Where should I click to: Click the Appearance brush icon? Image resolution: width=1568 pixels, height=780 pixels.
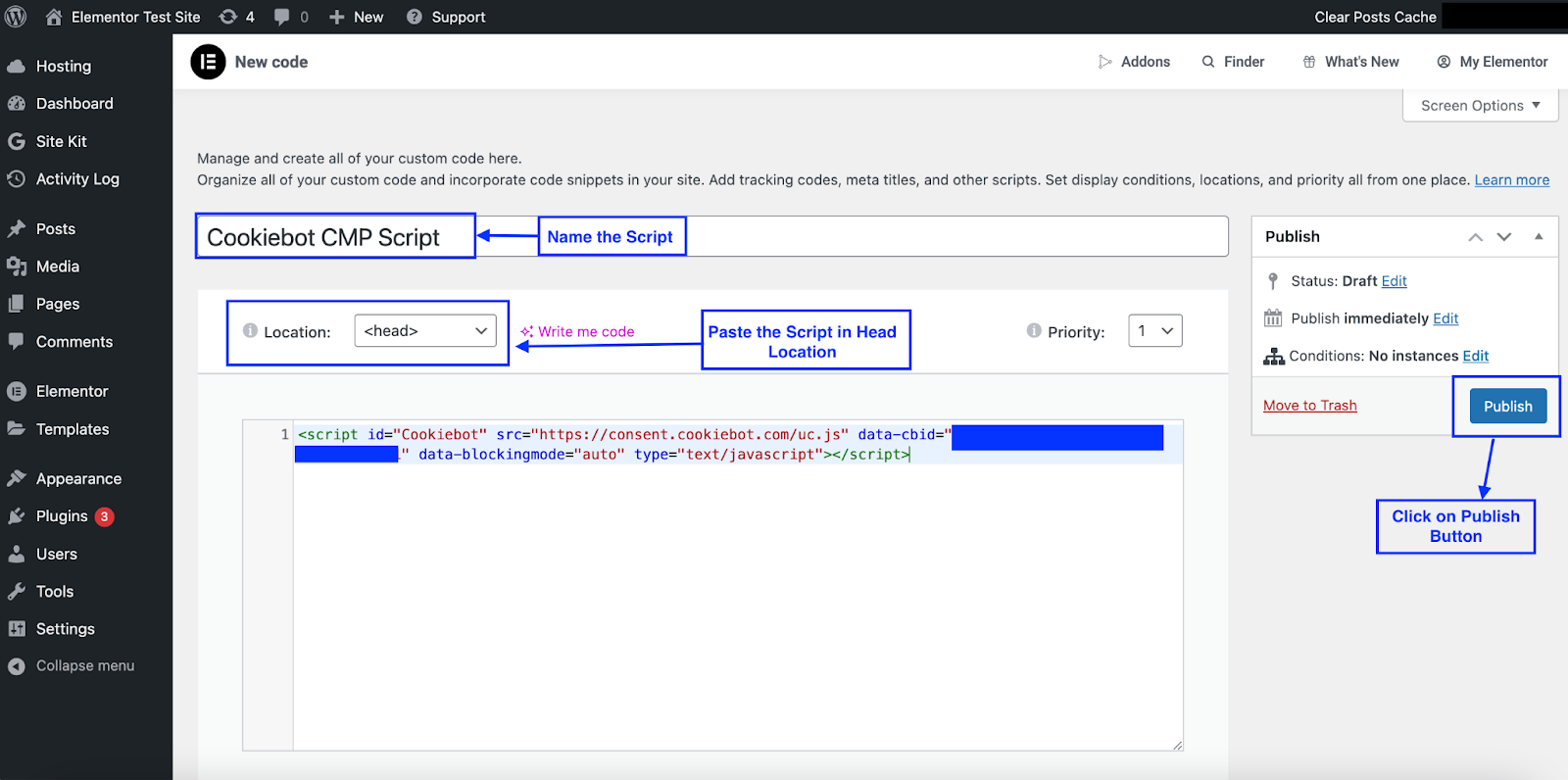(17, 479)
